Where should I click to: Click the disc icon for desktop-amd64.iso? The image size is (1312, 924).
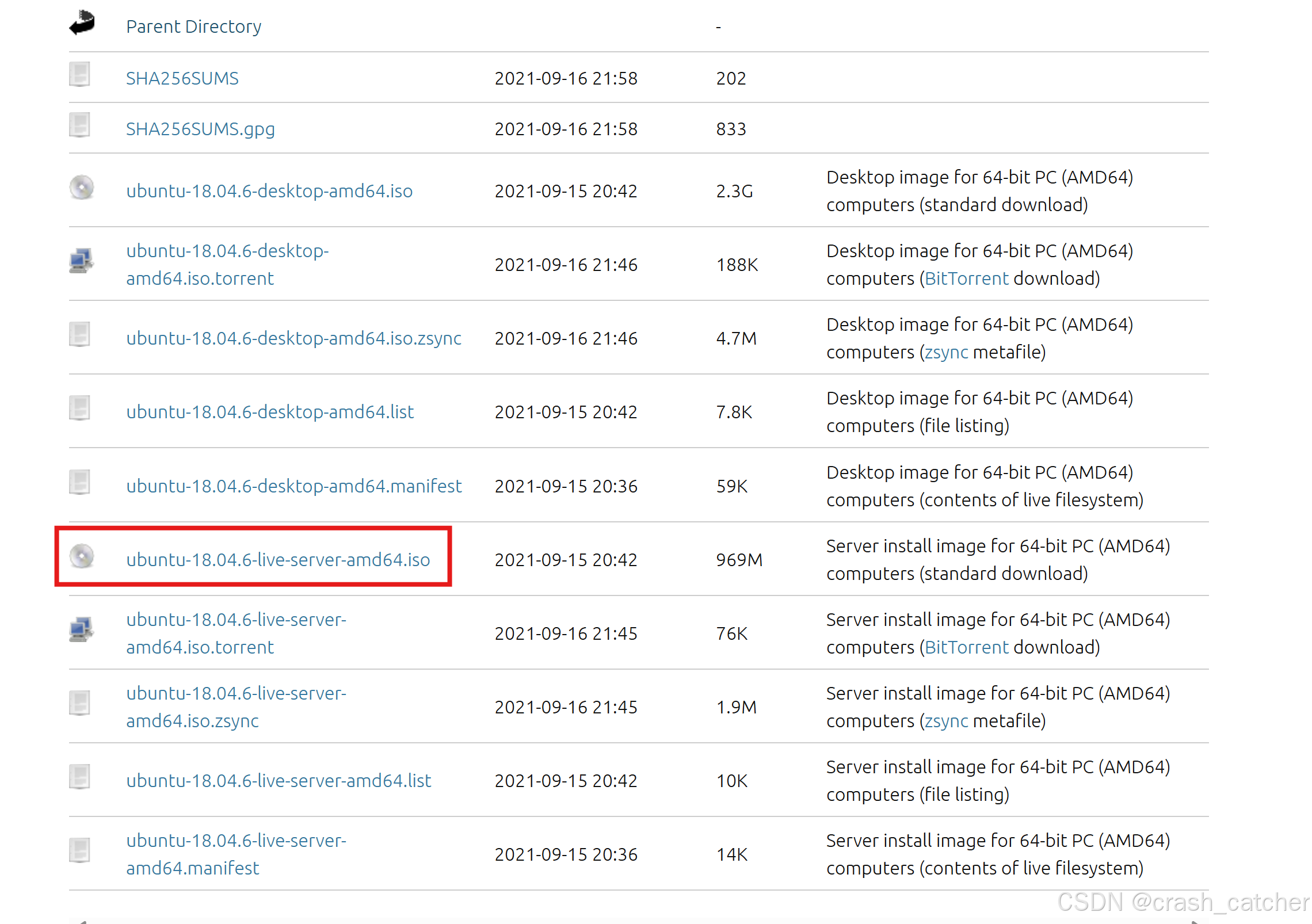[82, 188]
